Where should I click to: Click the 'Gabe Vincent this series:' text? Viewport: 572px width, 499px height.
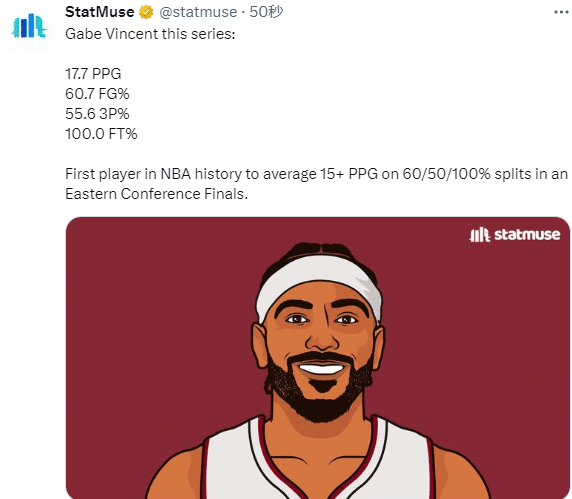point(150,34)
